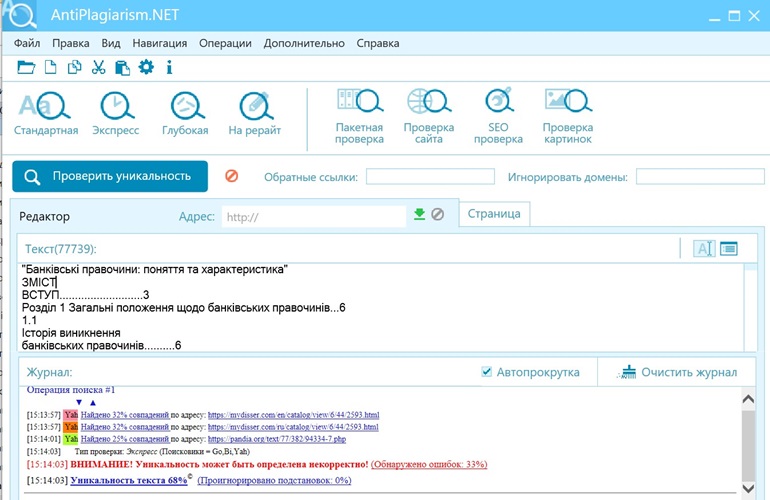Click Проигнорировано подстановок: 0% link
Image resolution: width=770 pixels, height=500 pixels.
point(274,480)
